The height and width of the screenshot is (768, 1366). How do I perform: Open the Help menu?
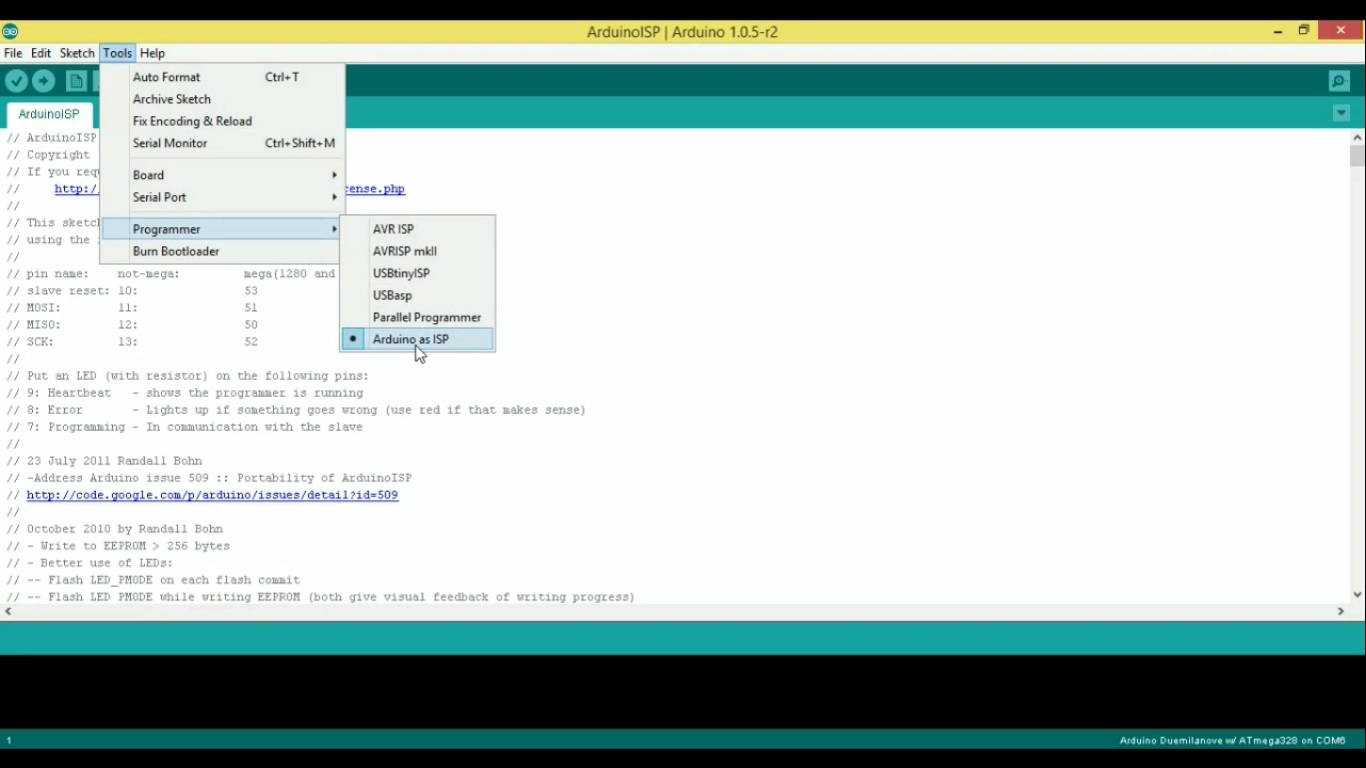click(152, 53)
